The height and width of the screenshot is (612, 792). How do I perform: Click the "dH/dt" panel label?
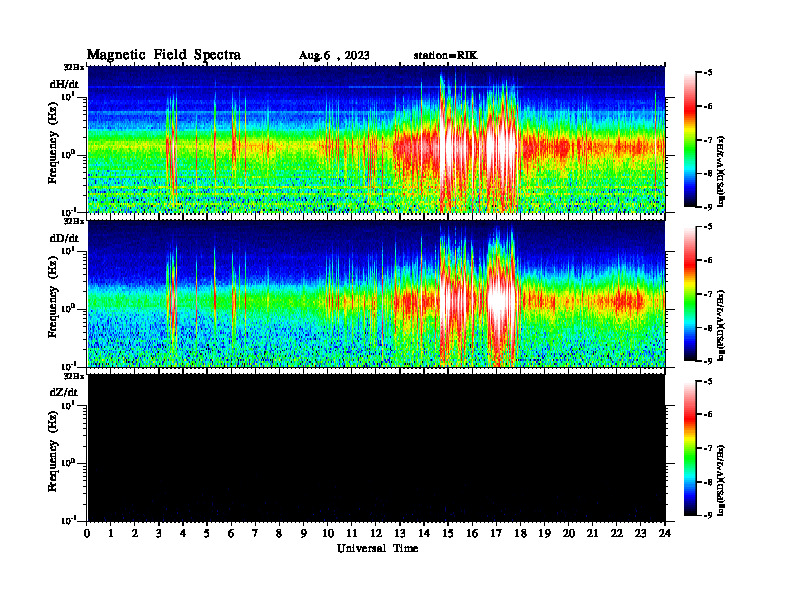coord(64,84)
